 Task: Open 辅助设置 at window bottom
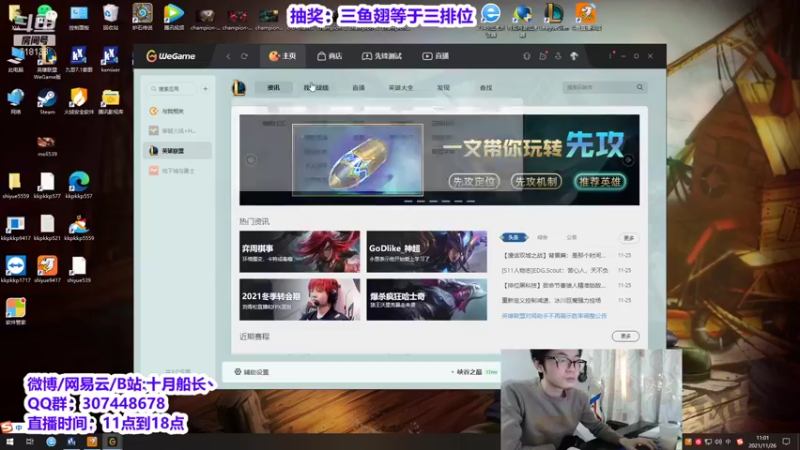click(252, 372)
